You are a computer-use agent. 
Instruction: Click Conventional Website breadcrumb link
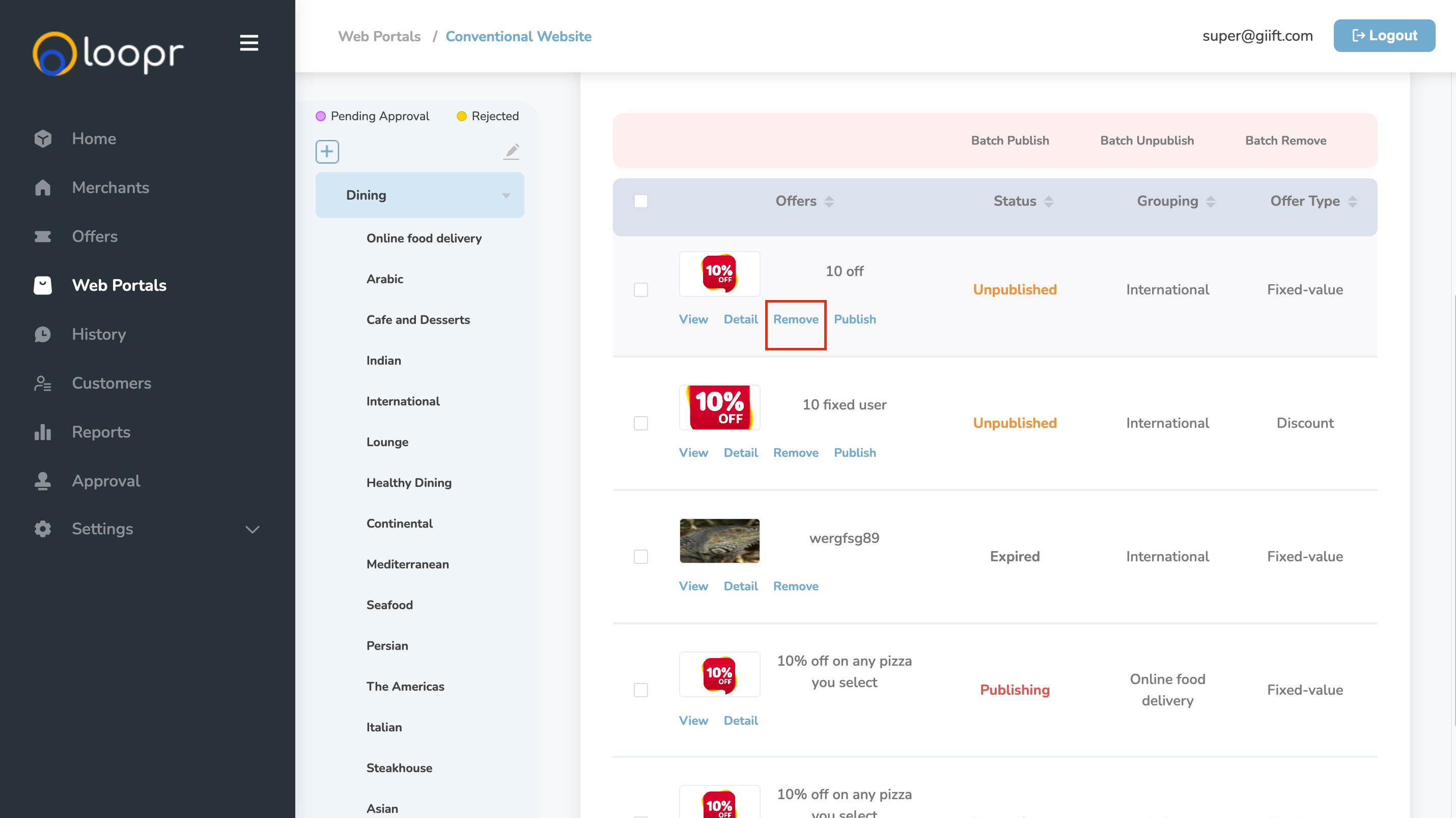click(518, 36)
